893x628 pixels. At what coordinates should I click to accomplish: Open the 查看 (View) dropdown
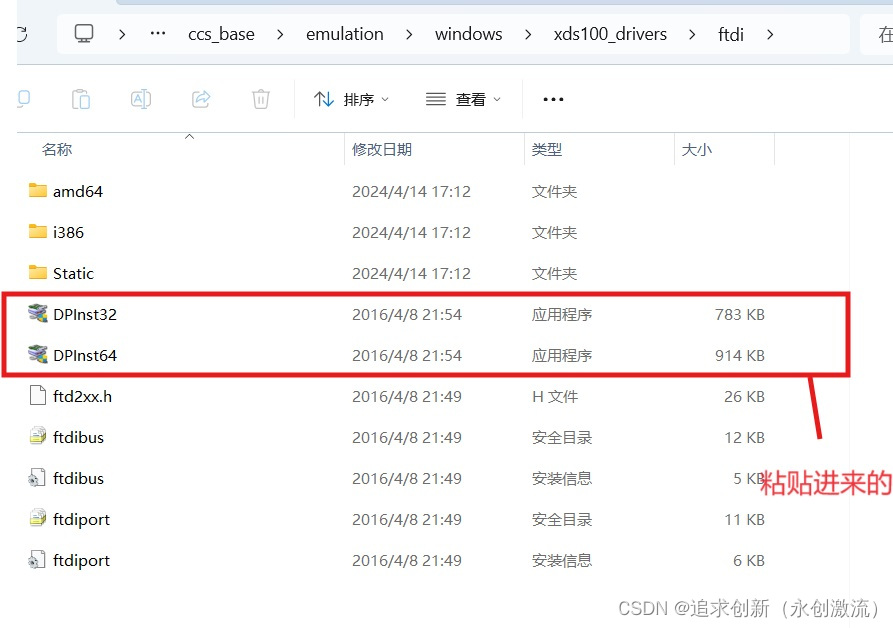(x=462, y=98)
